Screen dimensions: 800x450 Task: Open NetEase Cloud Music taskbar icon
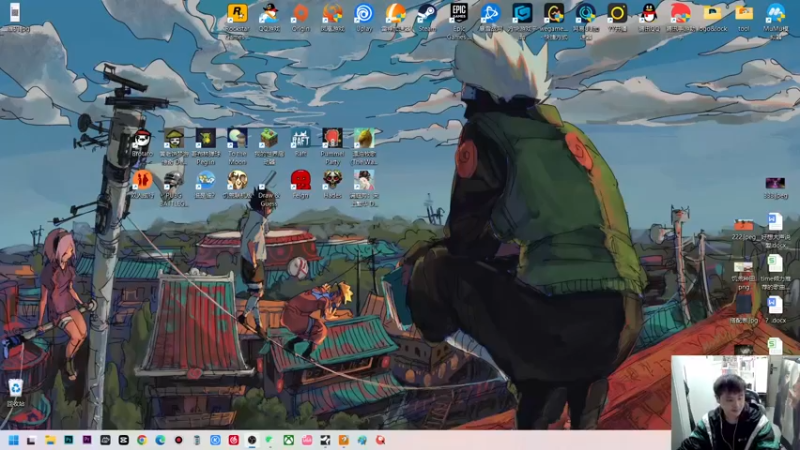[234, 440]
